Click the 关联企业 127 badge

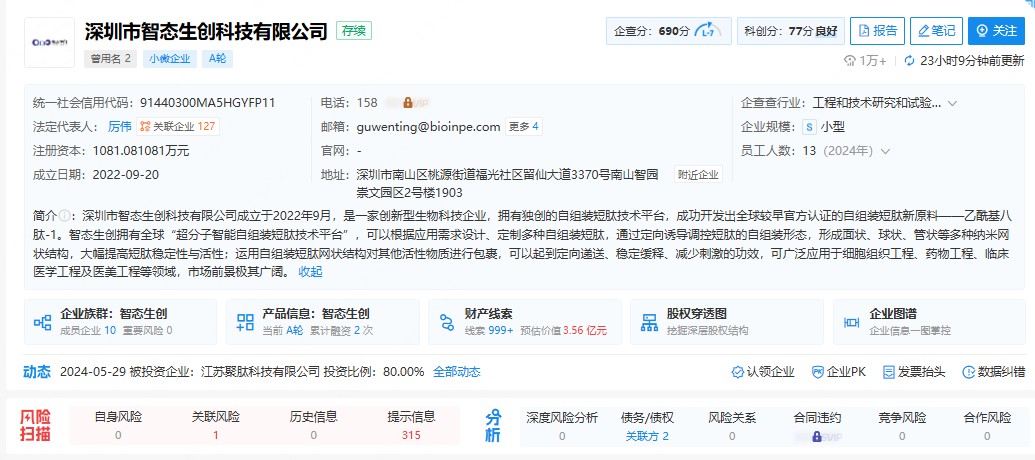pyautogui.click(x=178, y=126)
